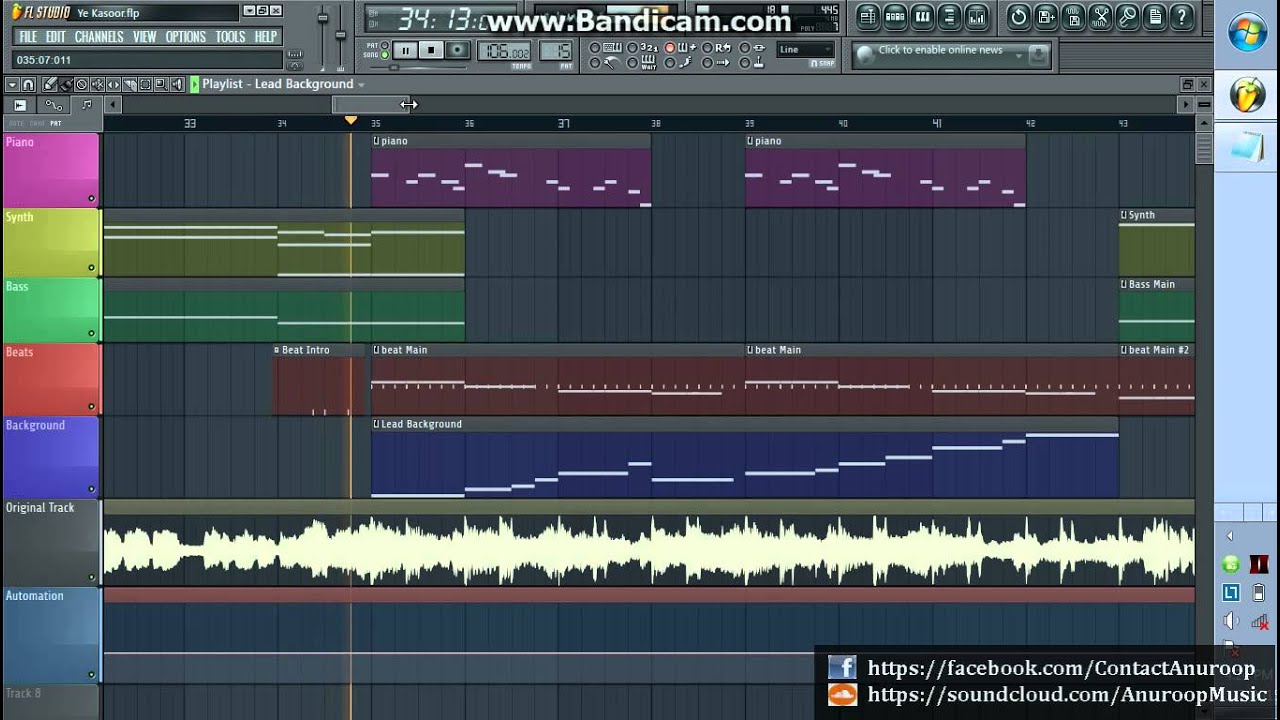Open the playlist options menu arrow
Image resolution: width=1280 pixels, height=720 pixels.
(x=12, y=84)
